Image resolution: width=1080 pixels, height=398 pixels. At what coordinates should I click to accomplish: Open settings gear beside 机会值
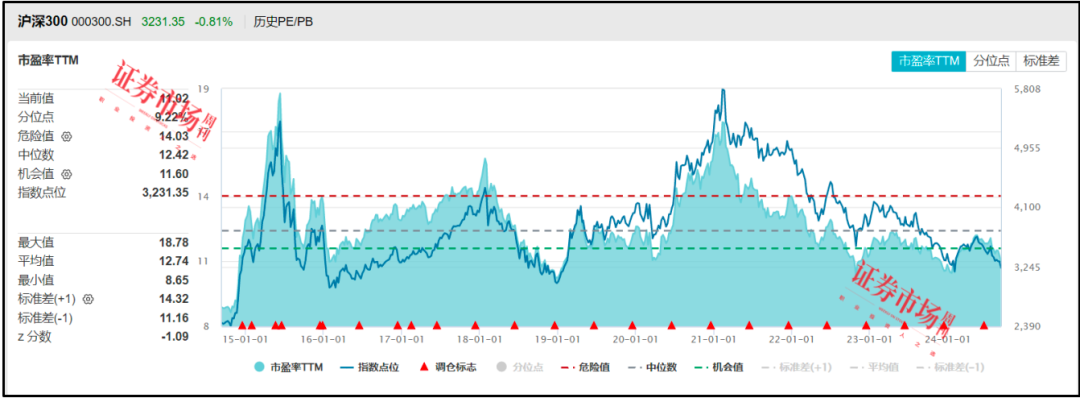pyautogui.click(x=67, y=174)
